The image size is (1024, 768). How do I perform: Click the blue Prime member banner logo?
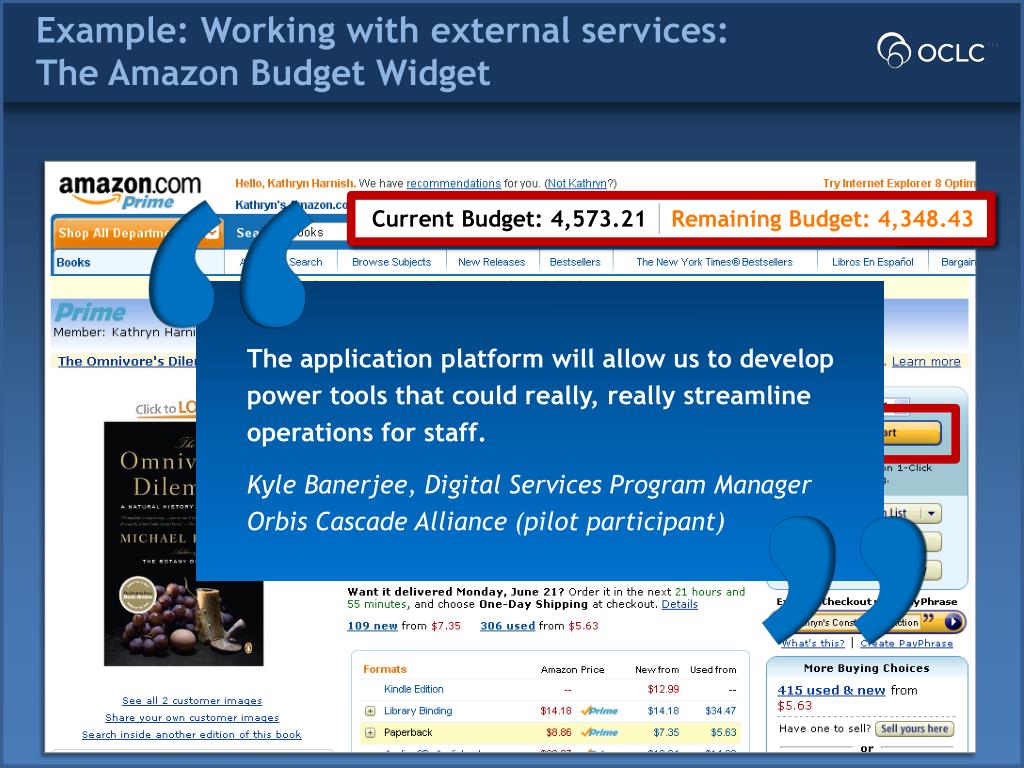click(89, 312)
